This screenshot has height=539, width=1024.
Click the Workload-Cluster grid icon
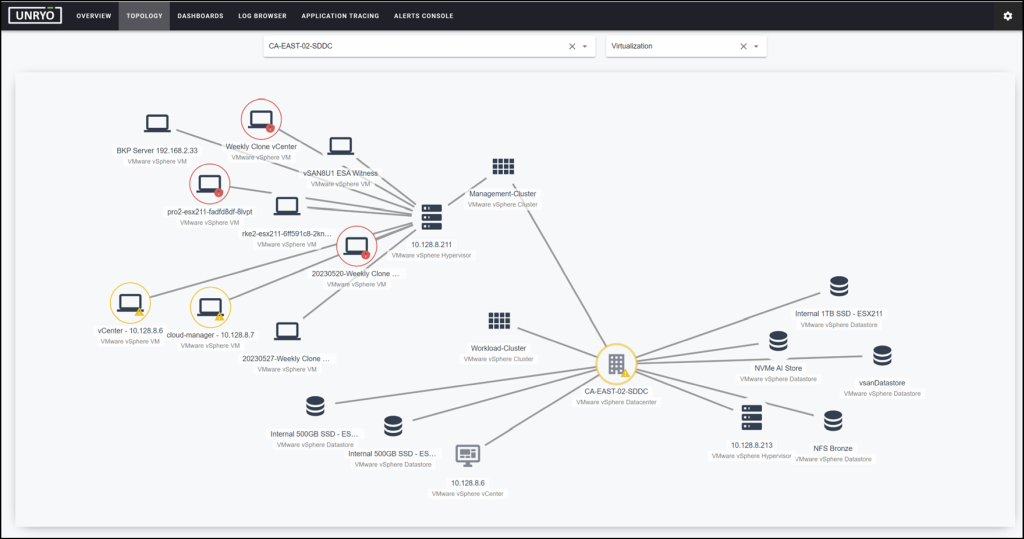[499, 321]
